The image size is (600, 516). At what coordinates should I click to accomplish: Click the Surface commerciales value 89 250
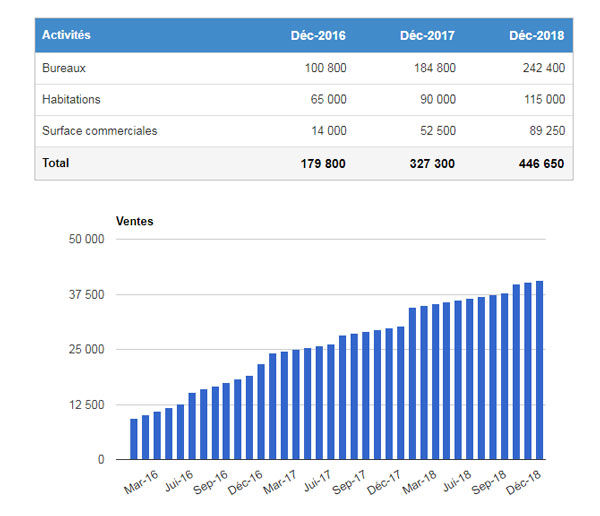[x=547, y=131]
